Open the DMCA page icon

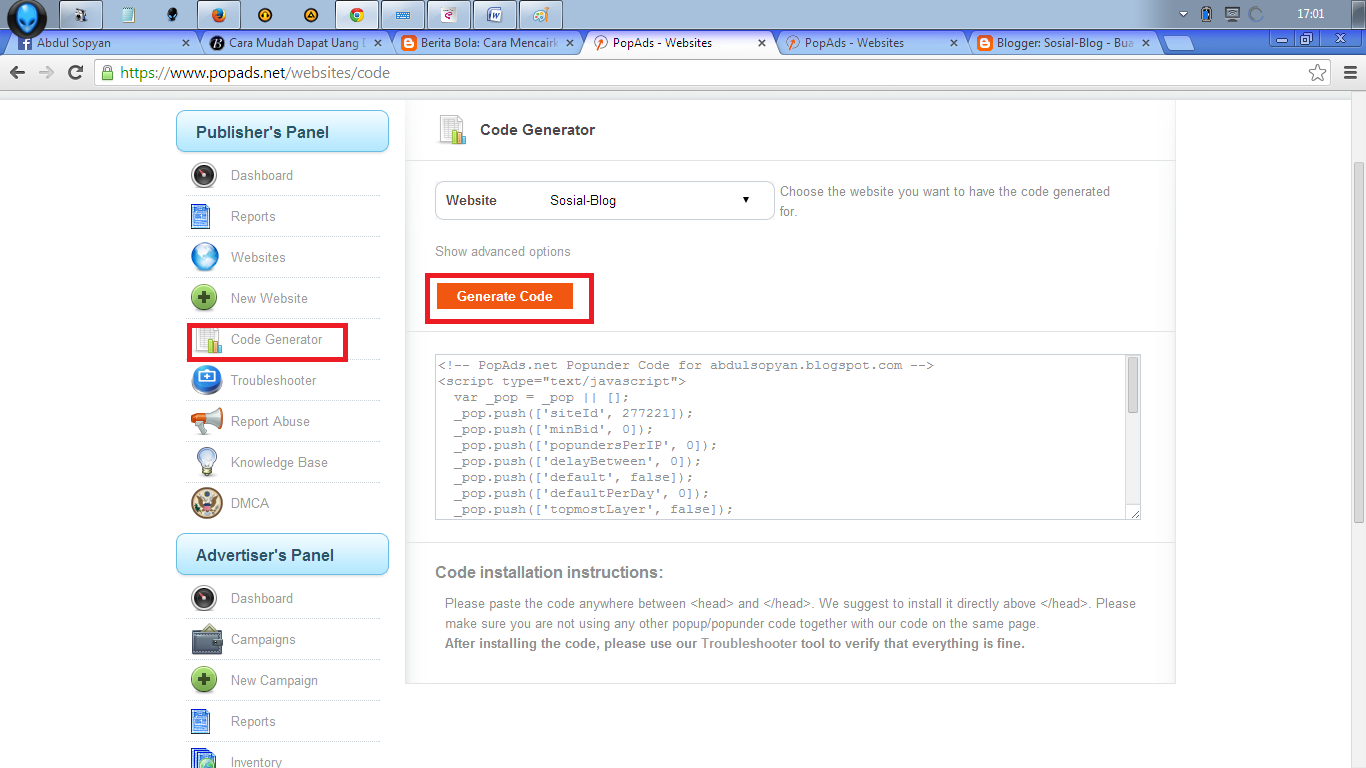click(x=205, y=503)
